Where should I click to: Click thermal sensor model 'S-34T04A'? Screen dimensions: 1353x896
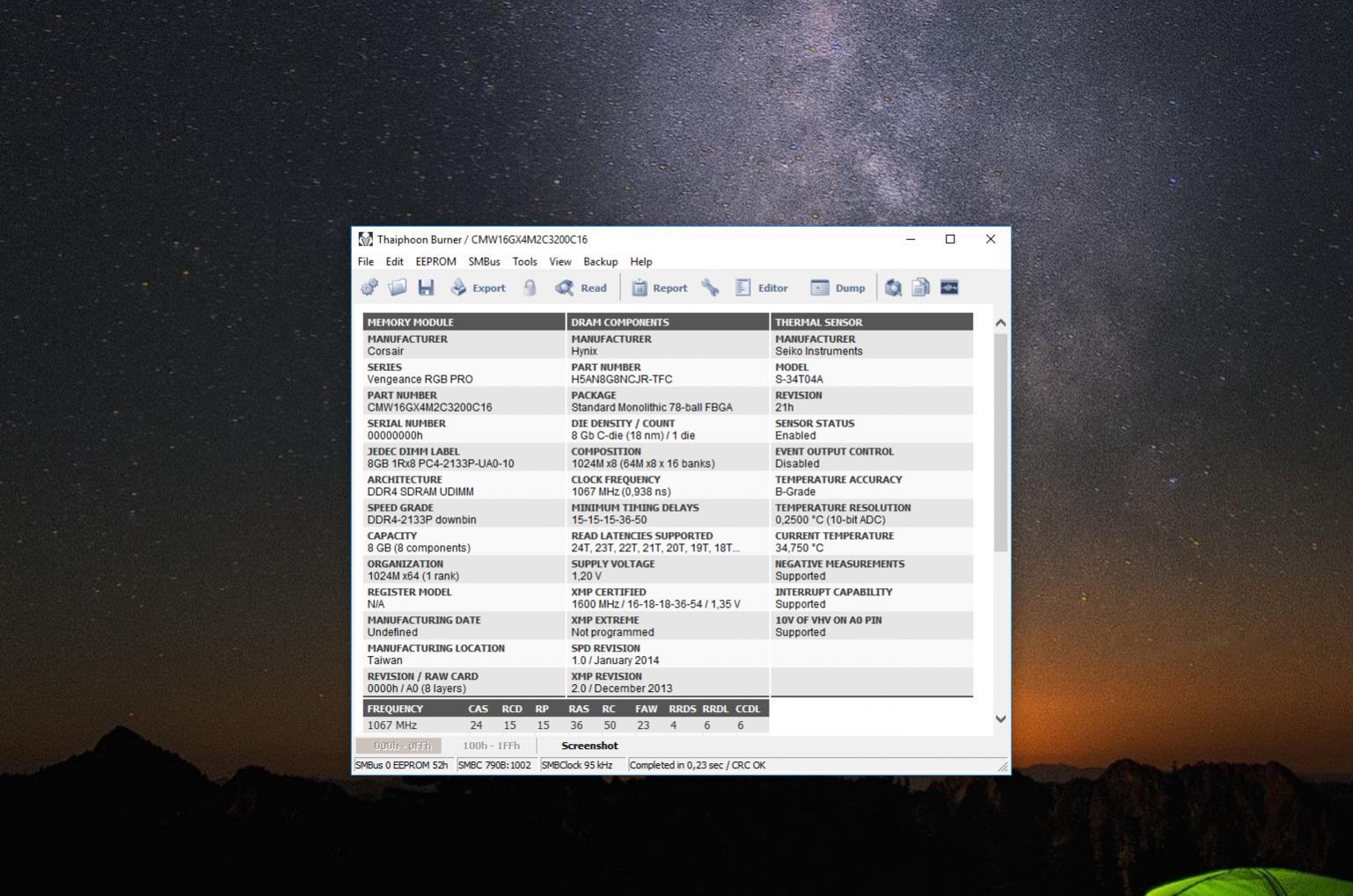[799, 379]
